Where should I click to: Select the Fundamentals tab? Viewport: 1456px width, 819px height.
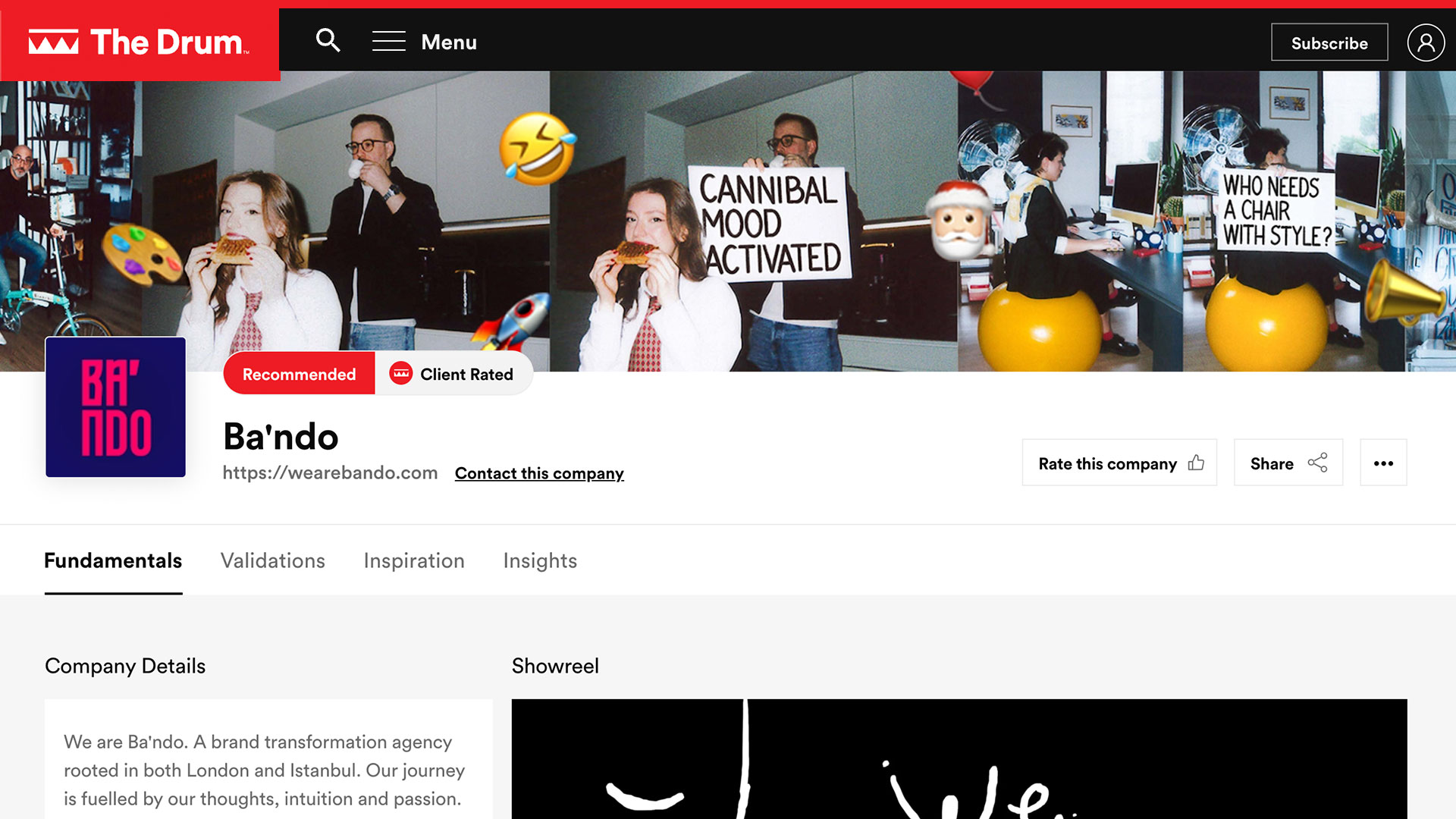point(113,560)
